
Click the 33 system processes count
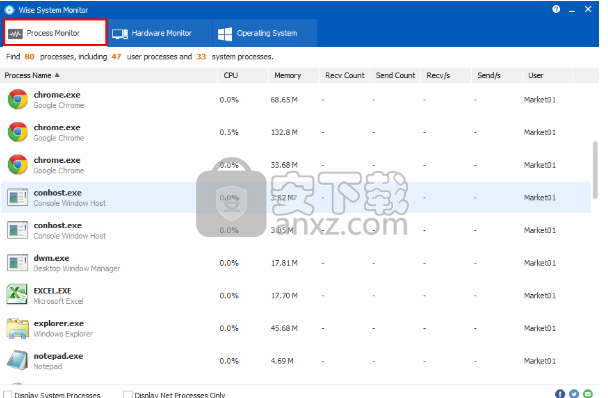pyautogui.click(x=201, y=57)
